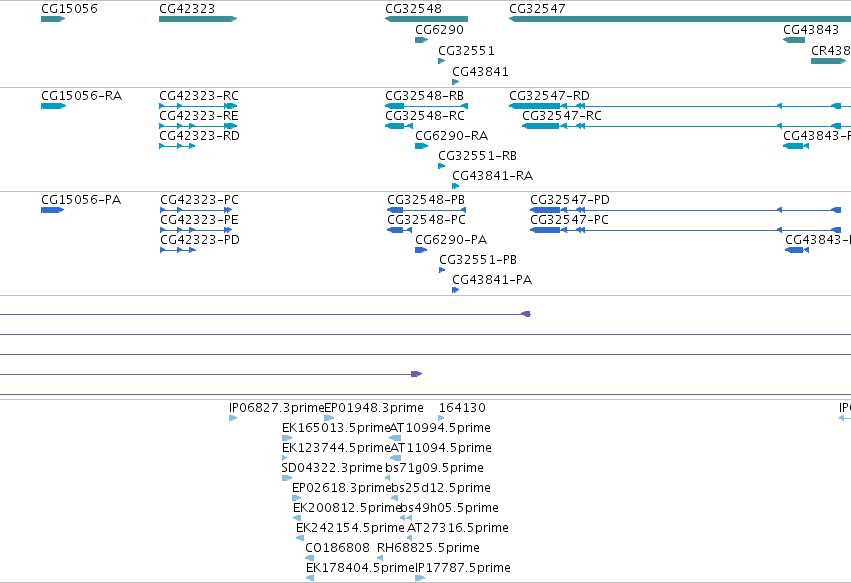Viewport: 851px width, 583px height.
Task: Select the CG32548-PC protein feature
Action: point(399,230)
